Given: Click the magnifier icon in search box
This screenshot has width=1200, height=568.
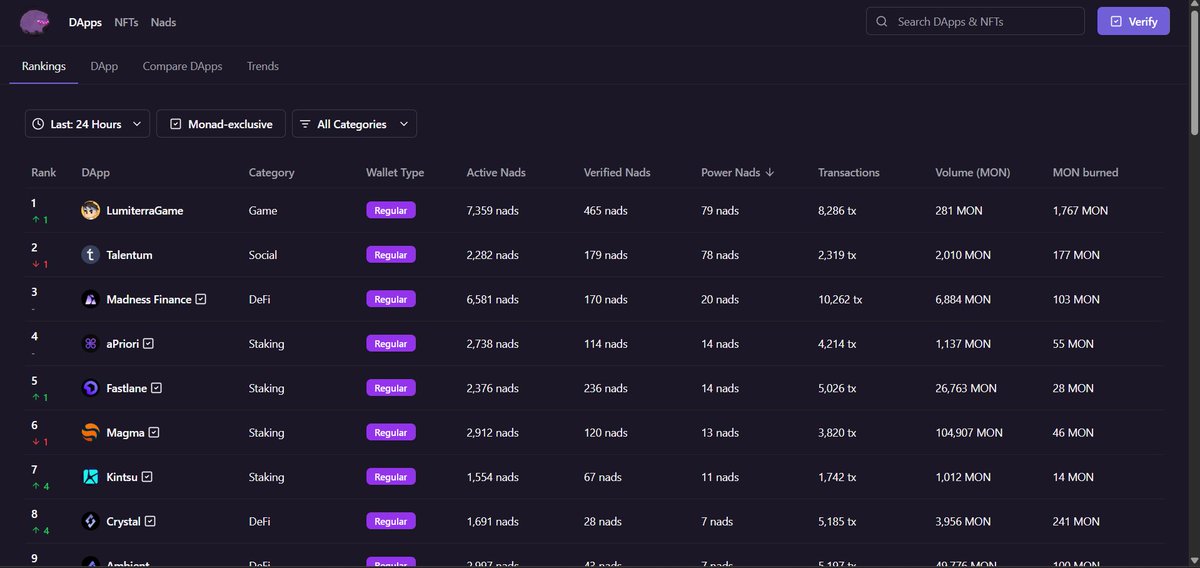Looking at the screenshot, I should tap(882, 21).
